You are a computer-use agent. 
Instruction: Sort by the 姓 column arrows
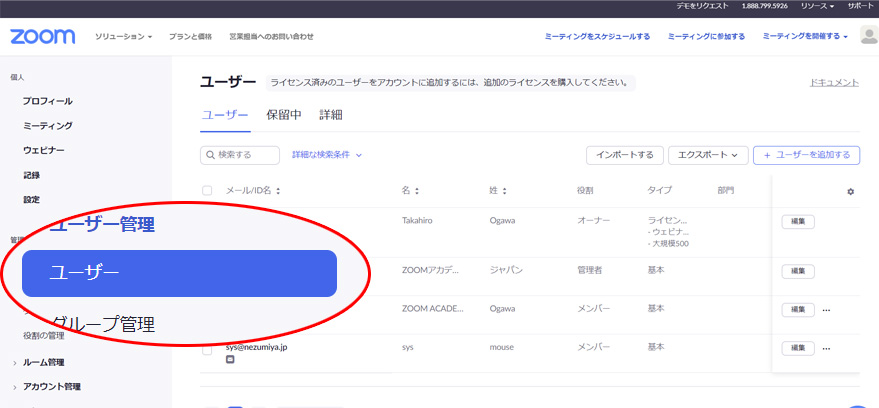(504, 191)
